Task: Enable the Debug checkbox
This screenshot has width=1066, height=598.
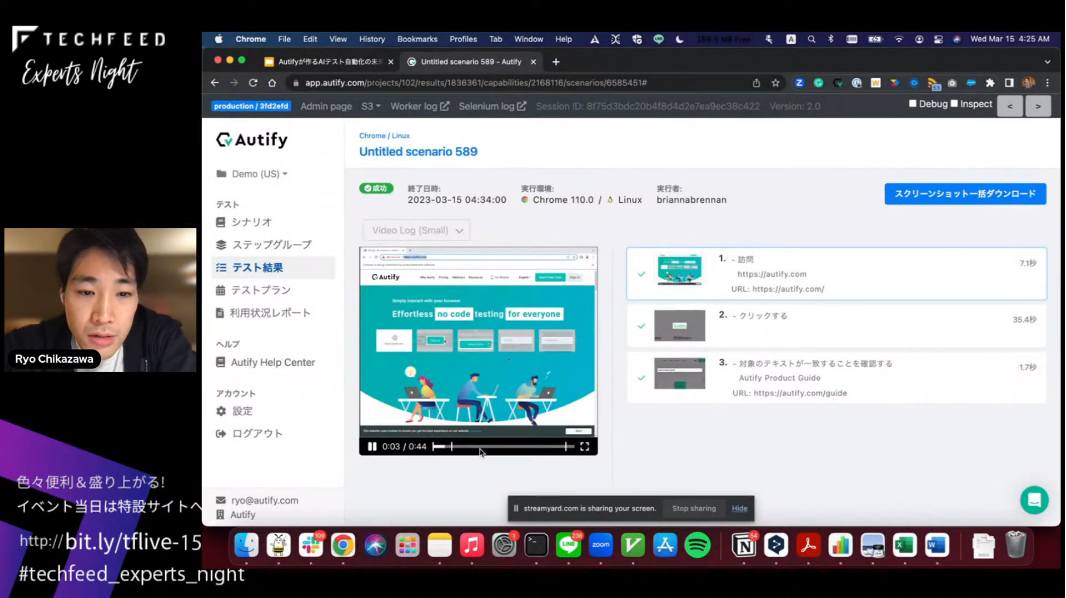Action: point(912,104)
